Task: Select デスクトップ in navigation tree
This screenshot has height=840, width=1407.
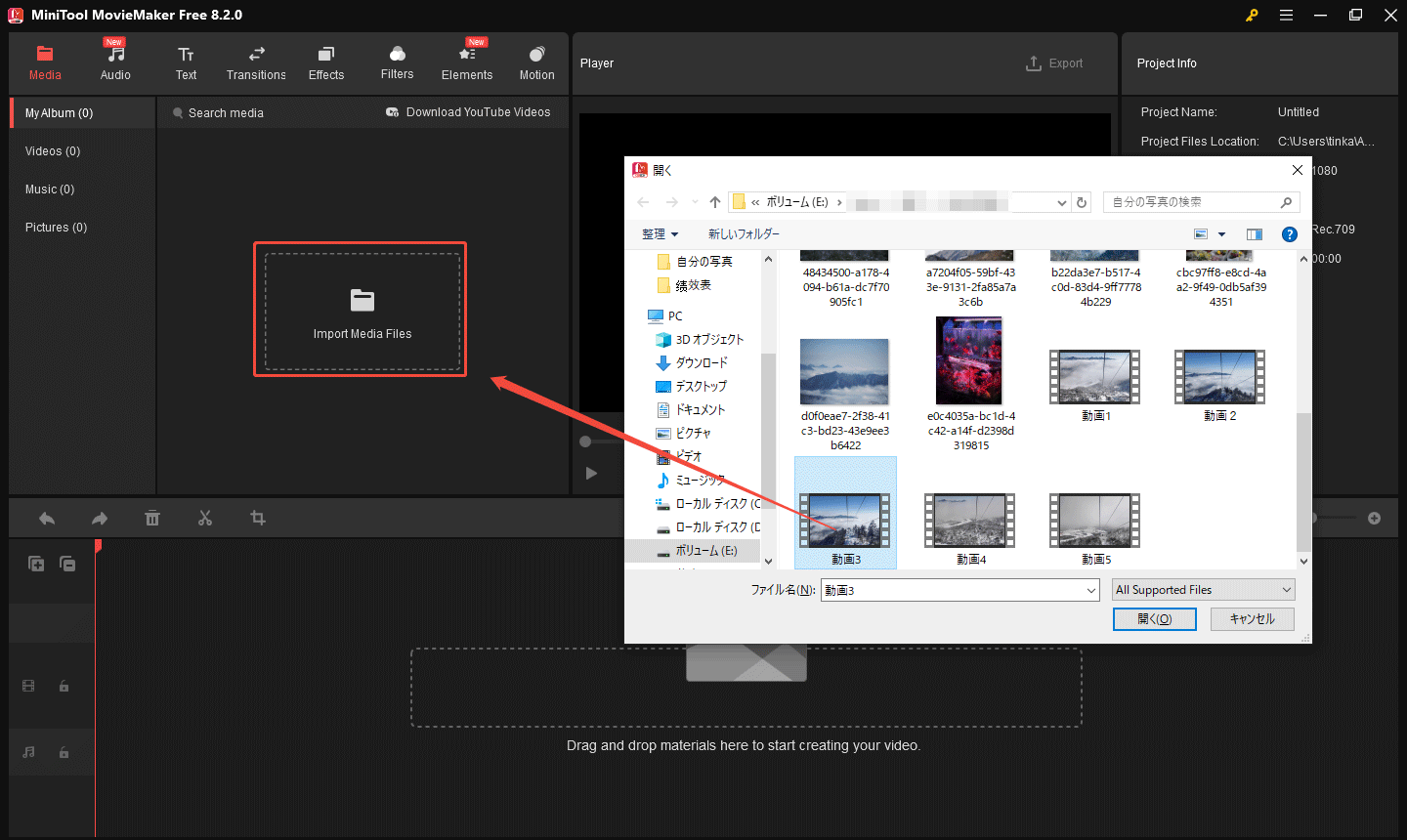Action: click(691, 387)
